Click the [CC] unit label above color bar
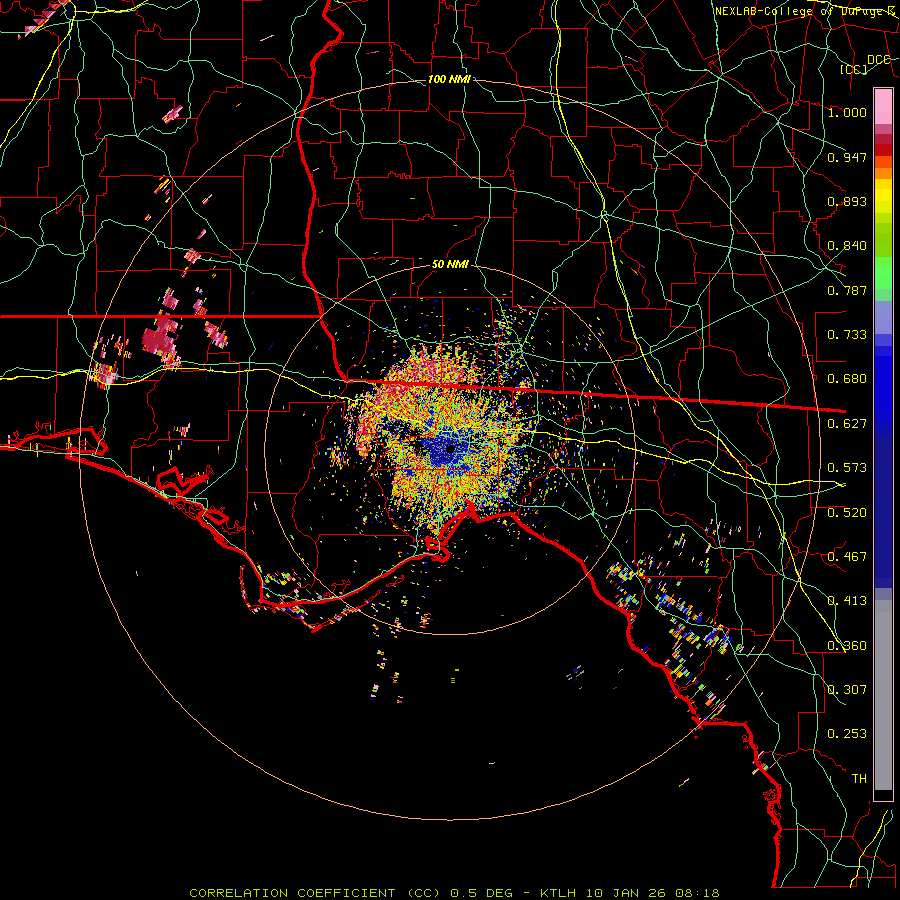 pyautogui.click(x=854, y=69)
